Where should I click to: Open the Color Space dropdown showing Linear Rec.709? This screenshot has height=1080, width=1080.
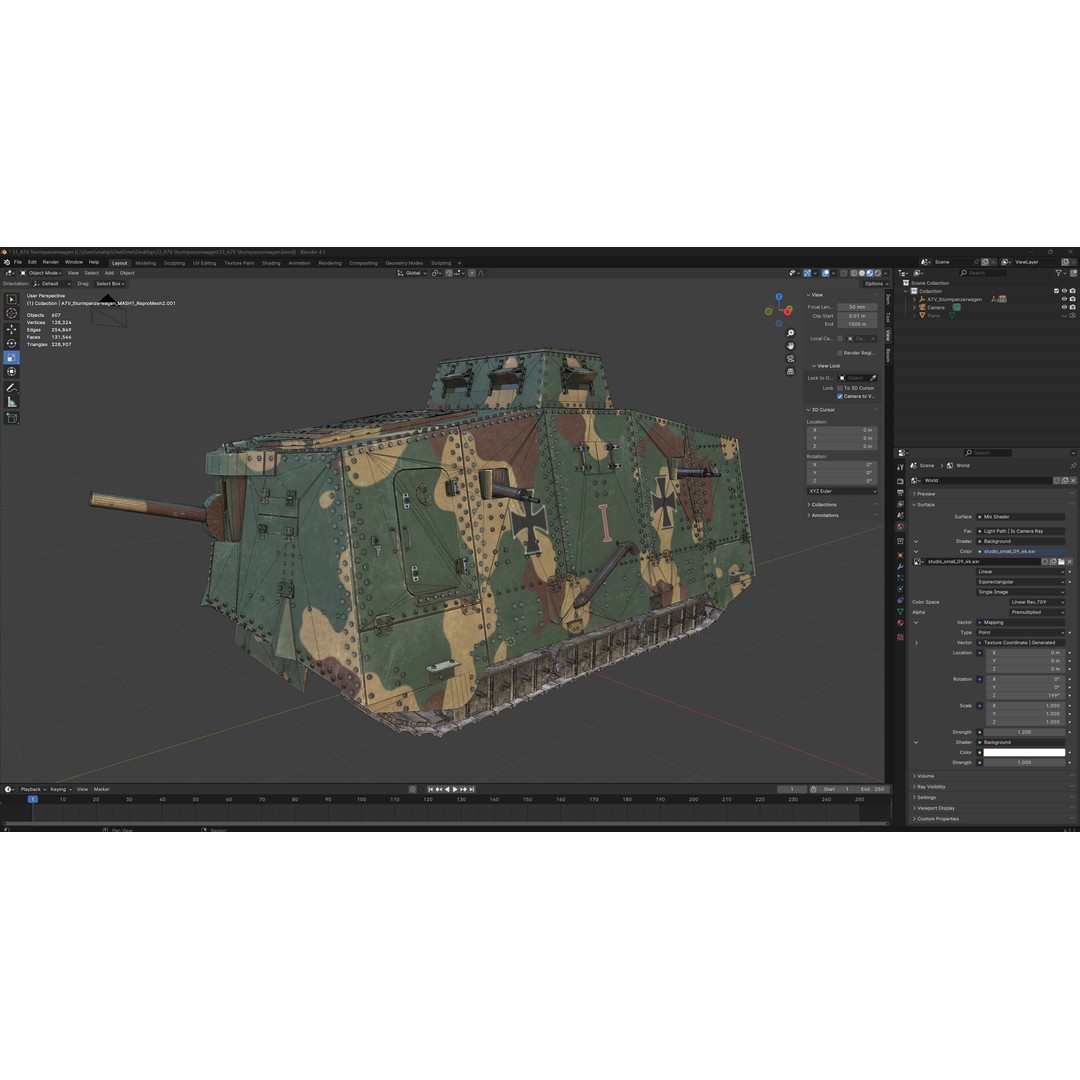pyautogui.click(x=1038, y=602)
